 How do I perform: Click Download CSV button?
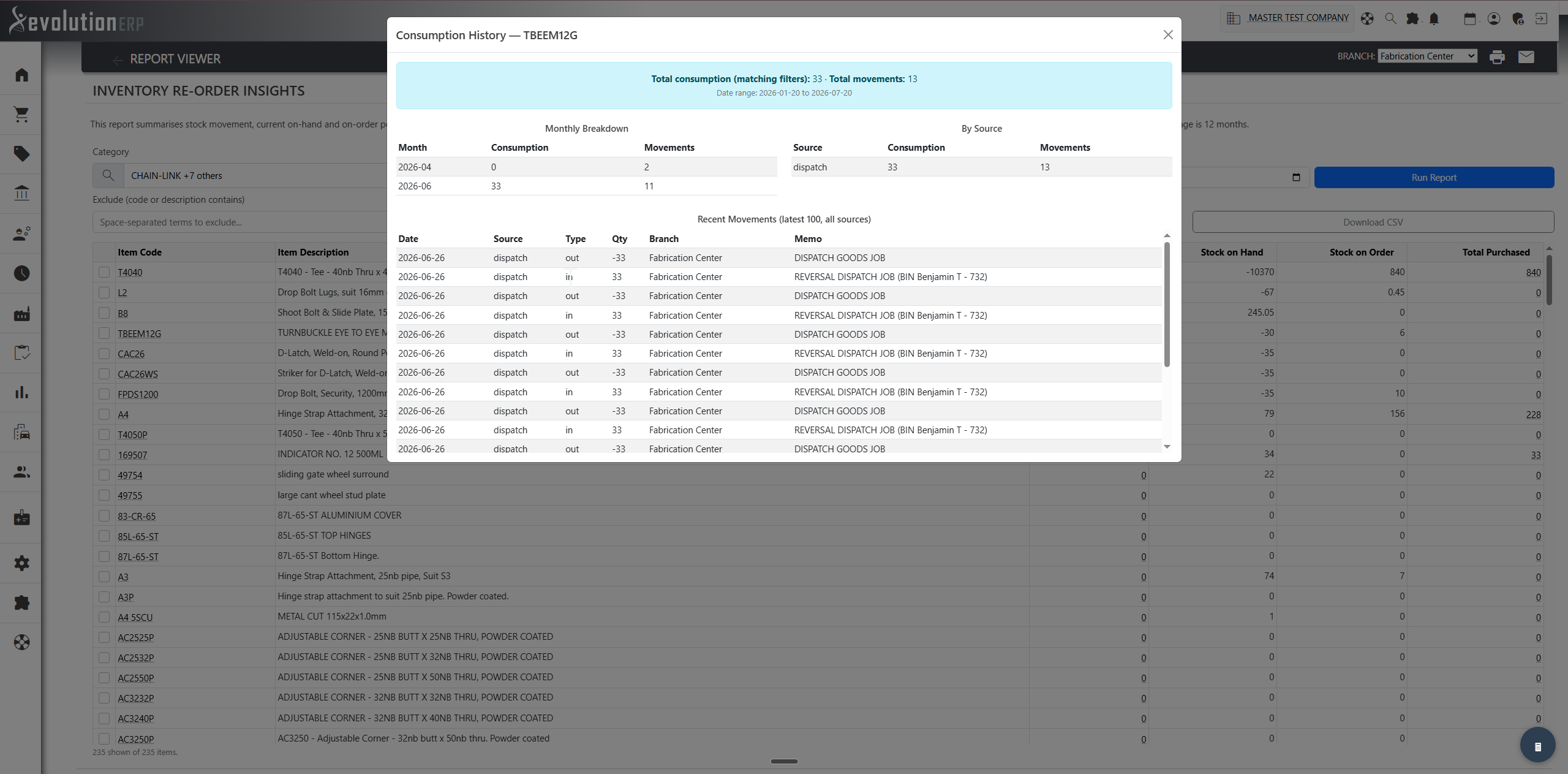[x=1373, y=222]
